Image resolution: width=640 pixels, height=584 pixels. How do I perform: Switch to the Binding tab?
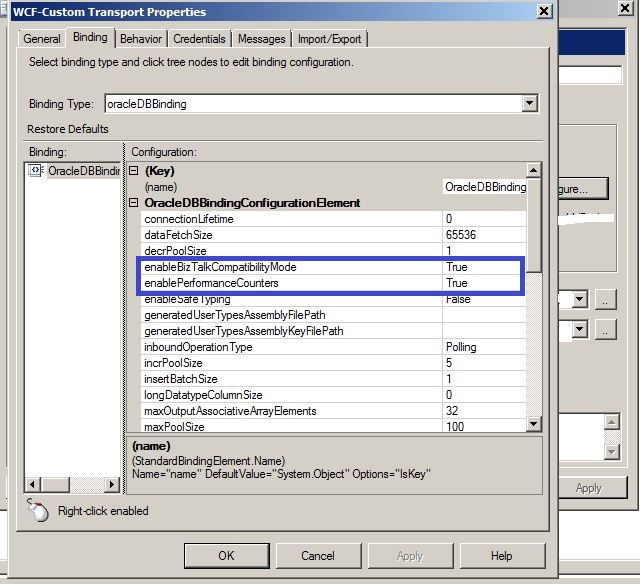(90, 37)
